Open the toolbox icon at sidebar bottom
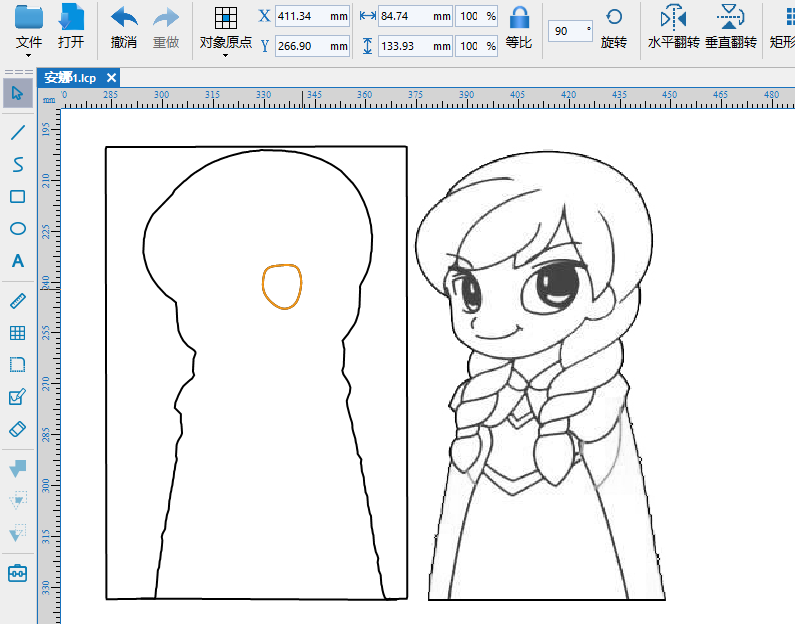 pyautogui.click(x=18, y=573)
